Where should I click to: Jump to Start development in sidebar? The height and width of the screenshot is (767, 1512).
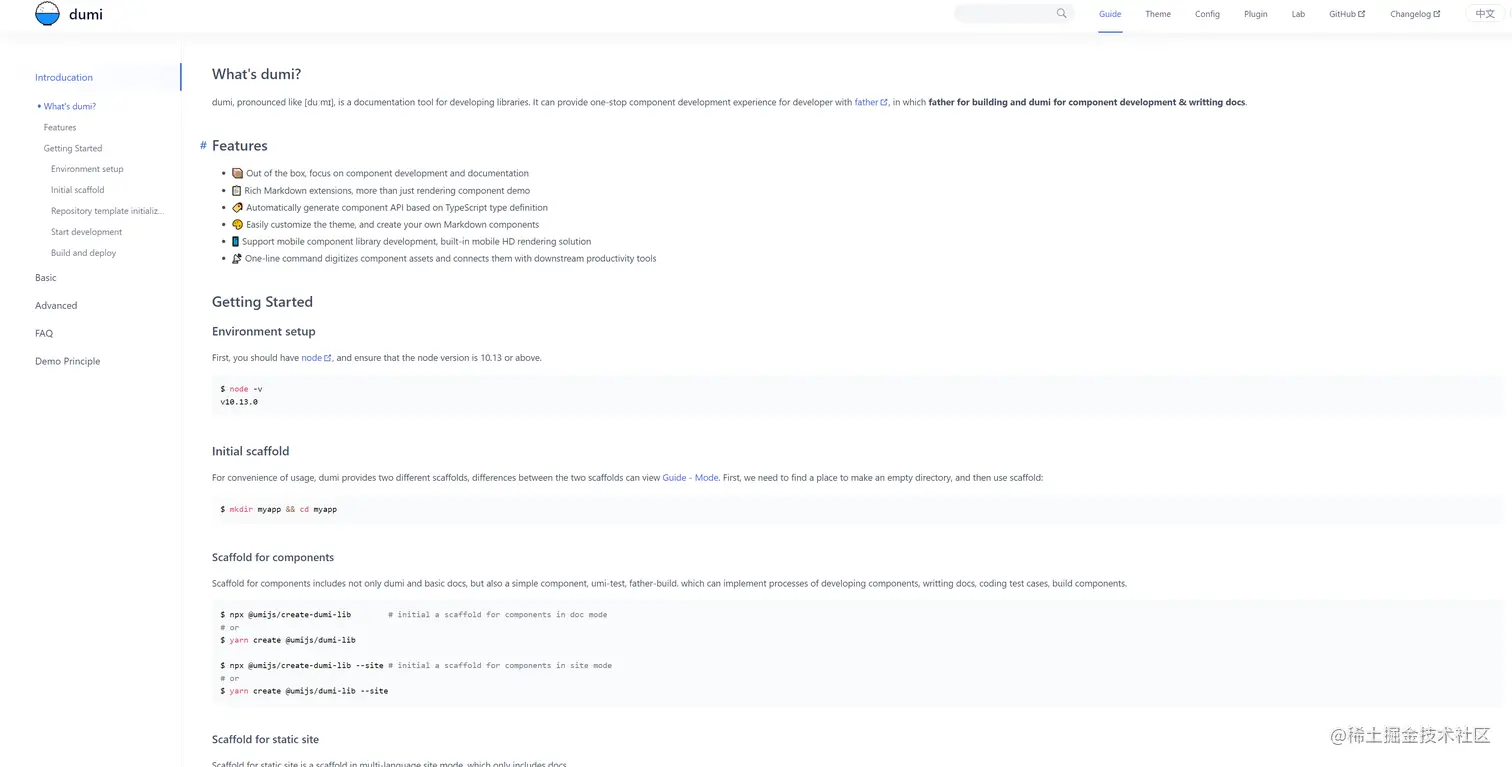(x=86, y=232)
